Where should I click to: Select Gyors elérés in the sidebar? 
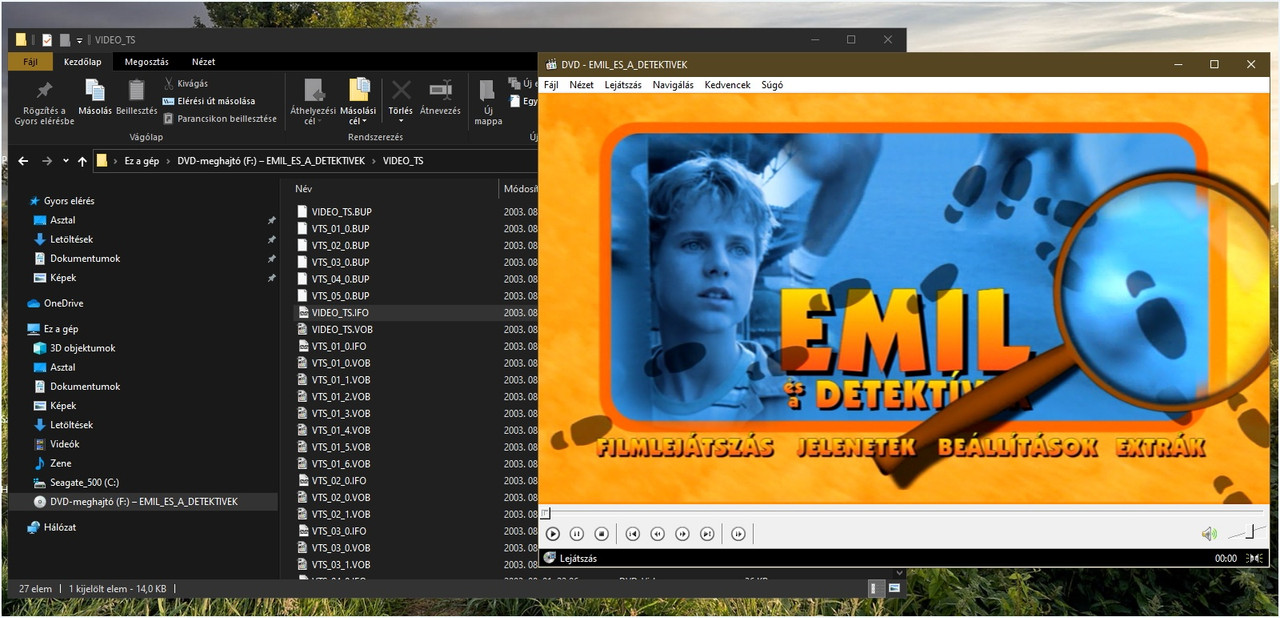pos(69,201)
